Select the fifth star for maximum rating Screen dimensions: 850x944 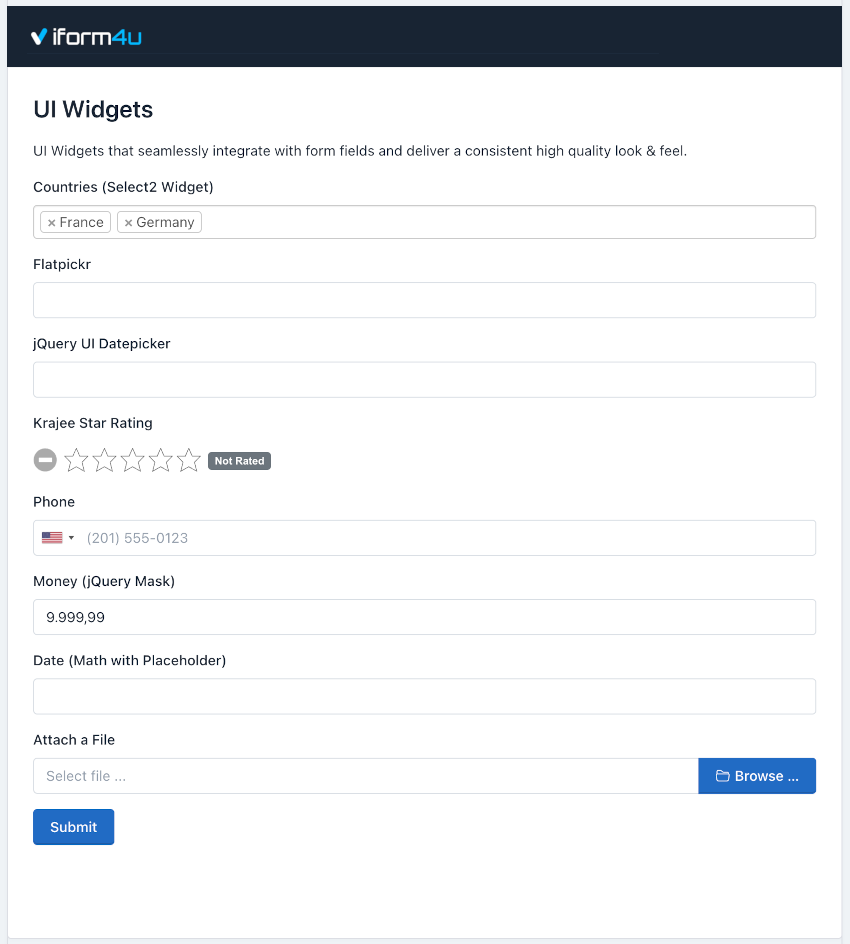point(188,460)
